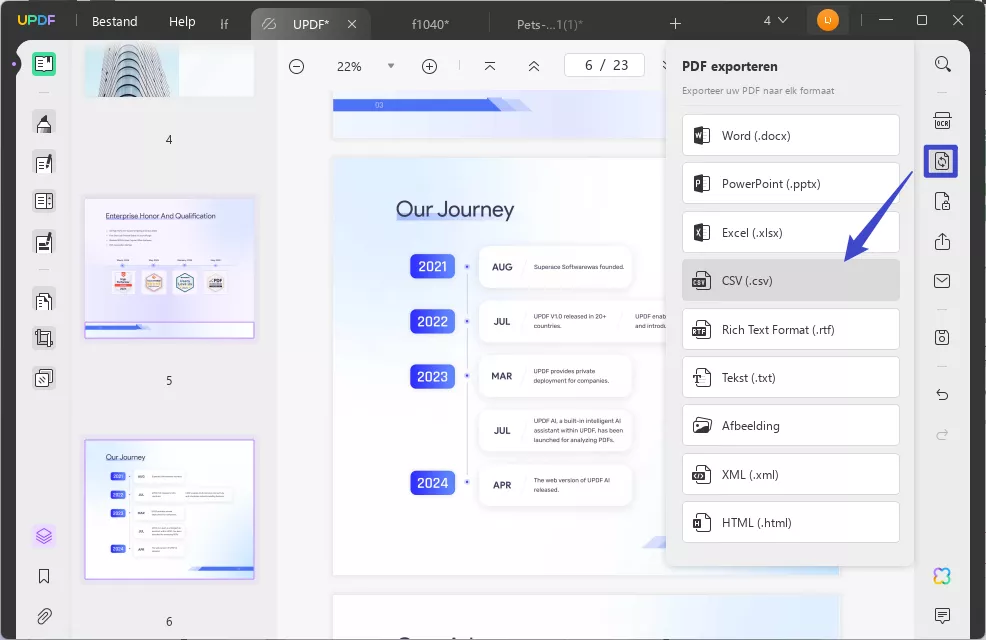
Task: Click the Redo arrow icon
Action: (942, 435)
